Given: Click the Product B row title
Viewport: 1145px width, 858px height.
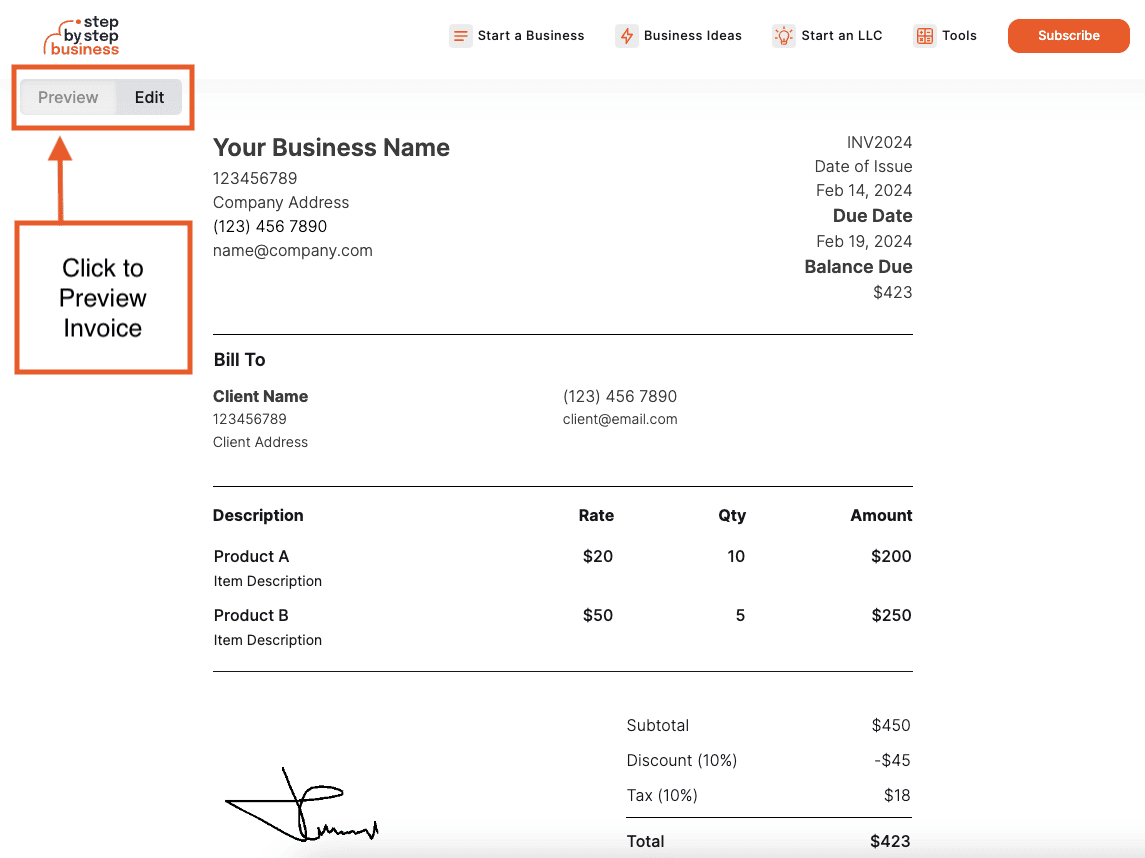Looking at the screenshot, I should pyautogui.click(x=251, y=616).
